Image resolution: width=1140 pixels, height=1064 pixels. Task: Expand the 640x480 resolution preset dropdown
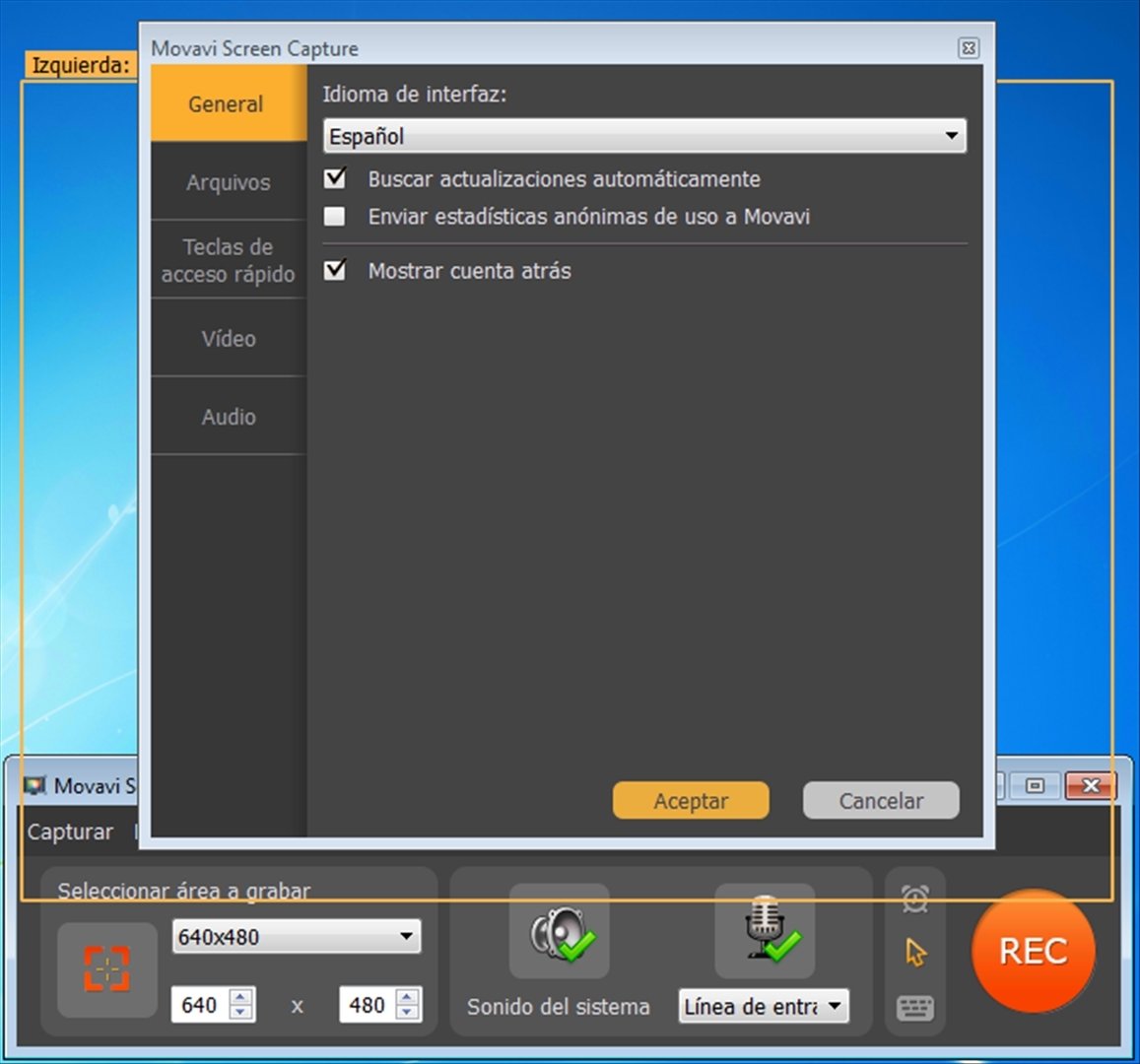click(x=297, y=936)
